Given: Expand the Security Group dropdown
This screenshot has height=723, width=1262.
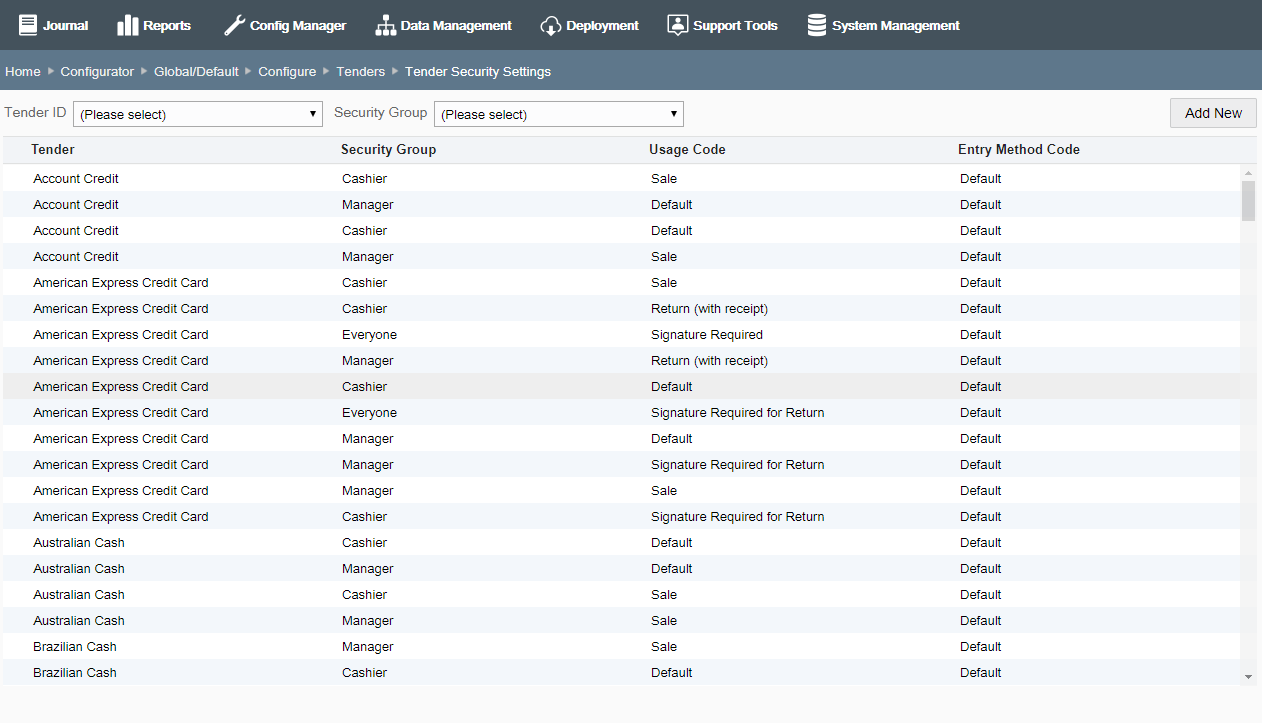Looking at the screenshot, I should click(x=557, y=113).
